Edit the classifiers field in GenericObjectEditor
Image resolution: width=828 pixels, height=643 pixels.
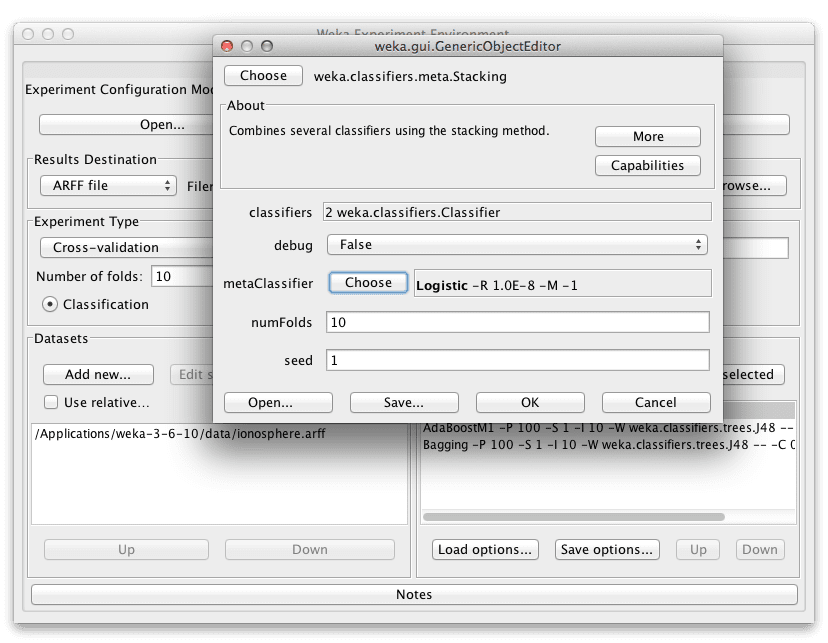point(517,212)
